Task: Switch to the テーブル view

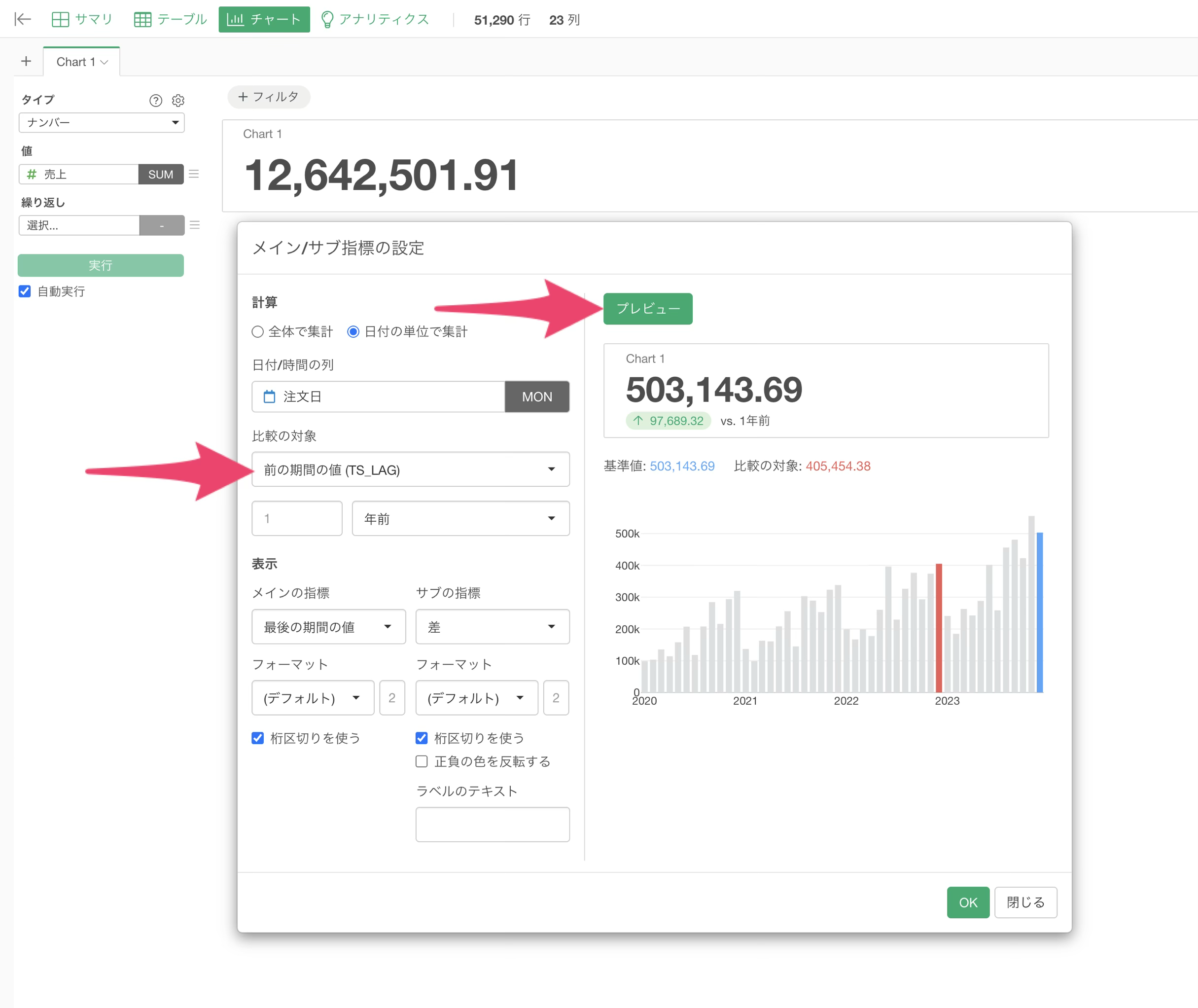Action: (x=170, y=19)
